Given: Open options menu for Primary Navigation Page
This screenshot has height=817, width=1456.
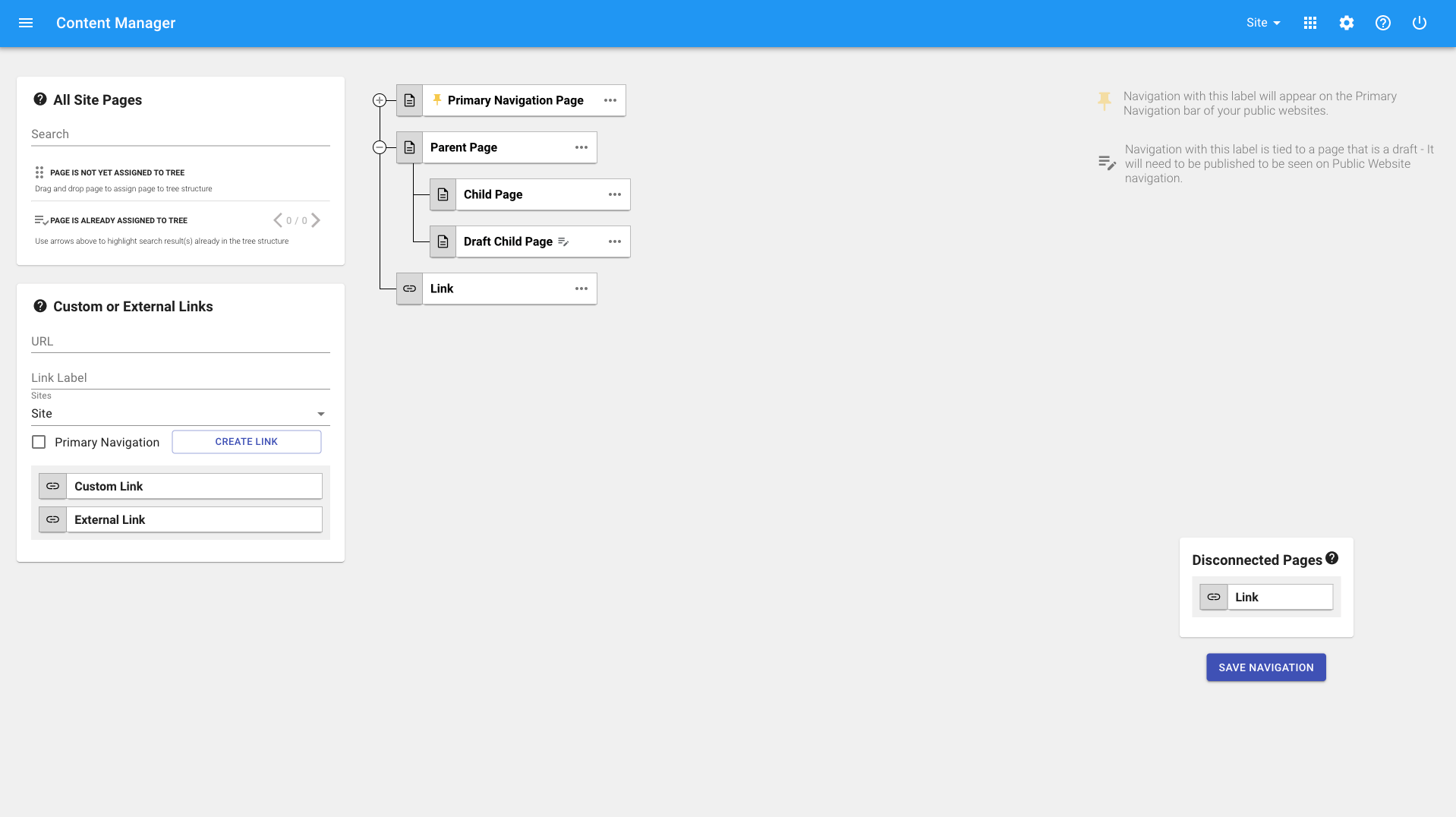Looking at the screenshot, I should click(x=610, y=100).
